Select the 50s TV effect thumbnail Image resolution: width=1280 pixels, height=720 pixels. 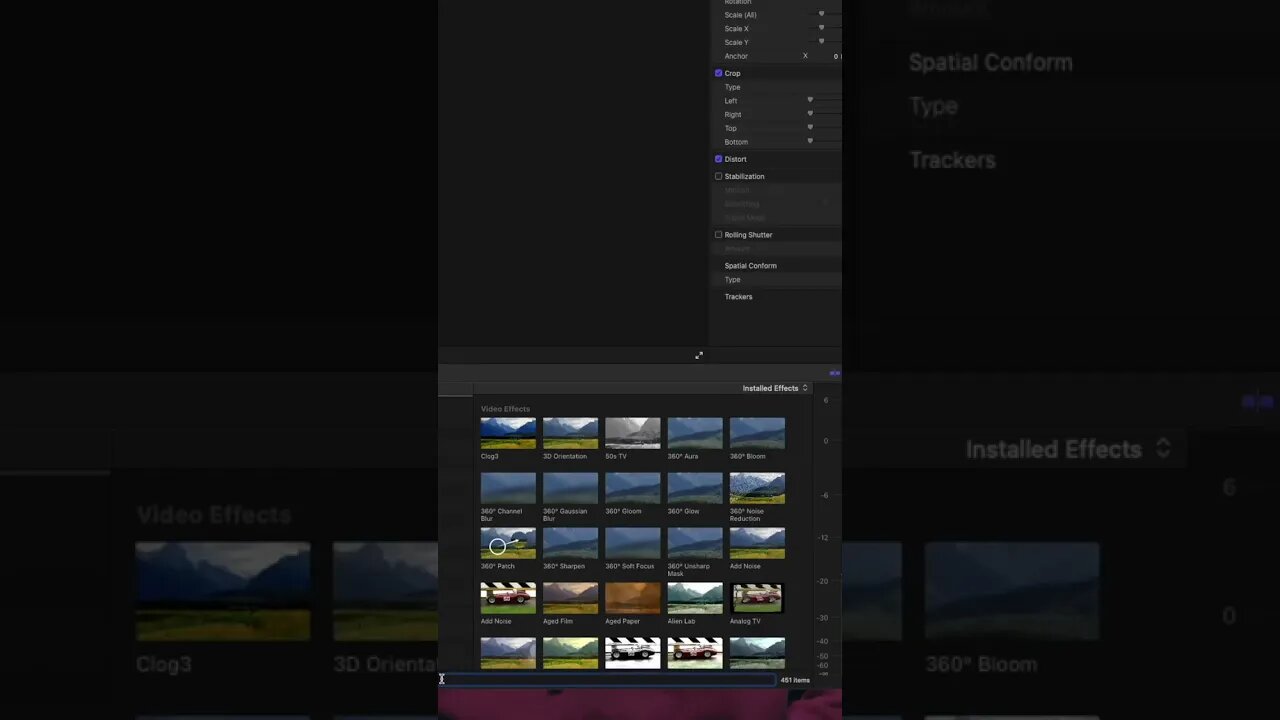coord(633,433)
